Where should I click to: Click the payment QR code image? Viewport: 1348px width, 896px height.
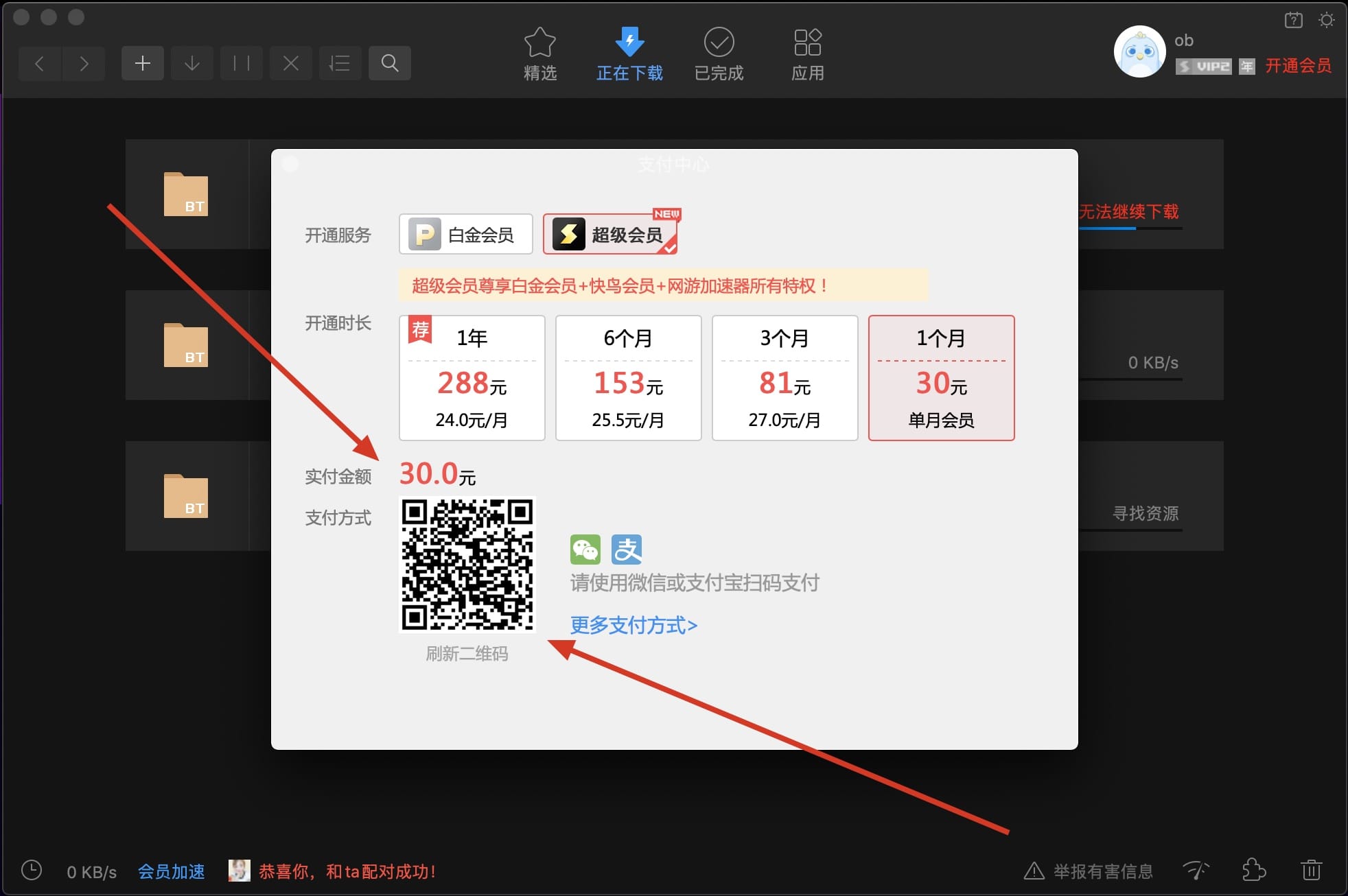pyautogui.click(x=467, y=564)
